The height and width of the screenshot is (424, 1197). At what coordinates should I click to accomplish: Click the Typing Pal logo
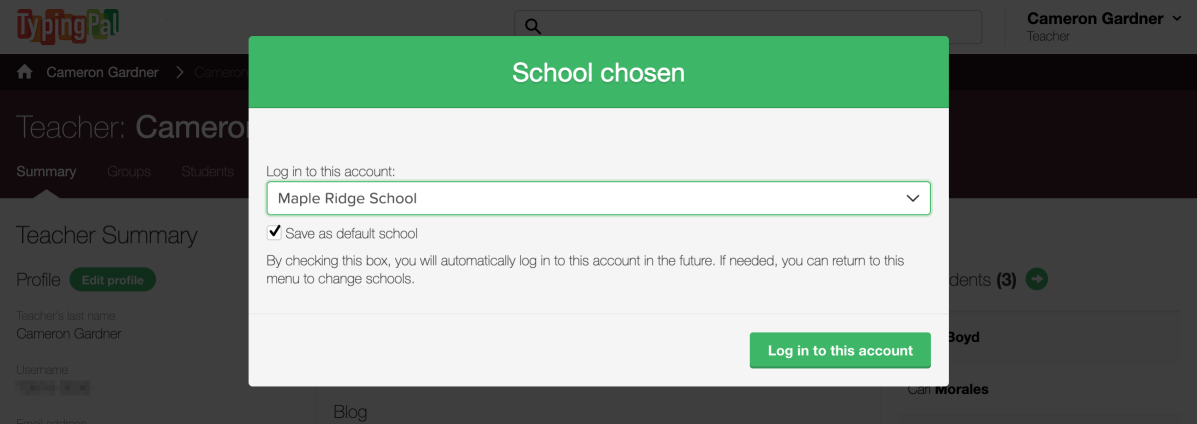click(x=69, y=24)
